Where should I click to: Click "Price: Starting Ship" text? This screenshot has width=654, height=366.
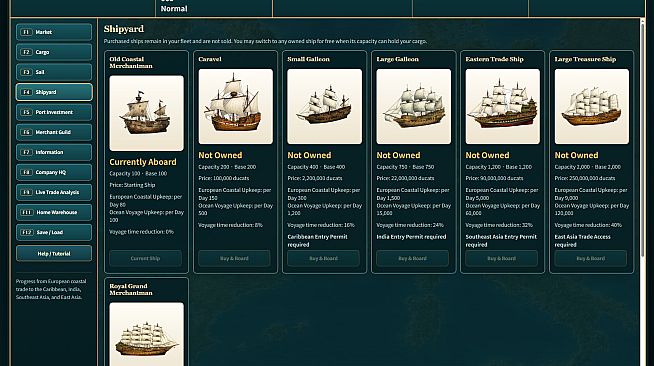pos(132,185)
